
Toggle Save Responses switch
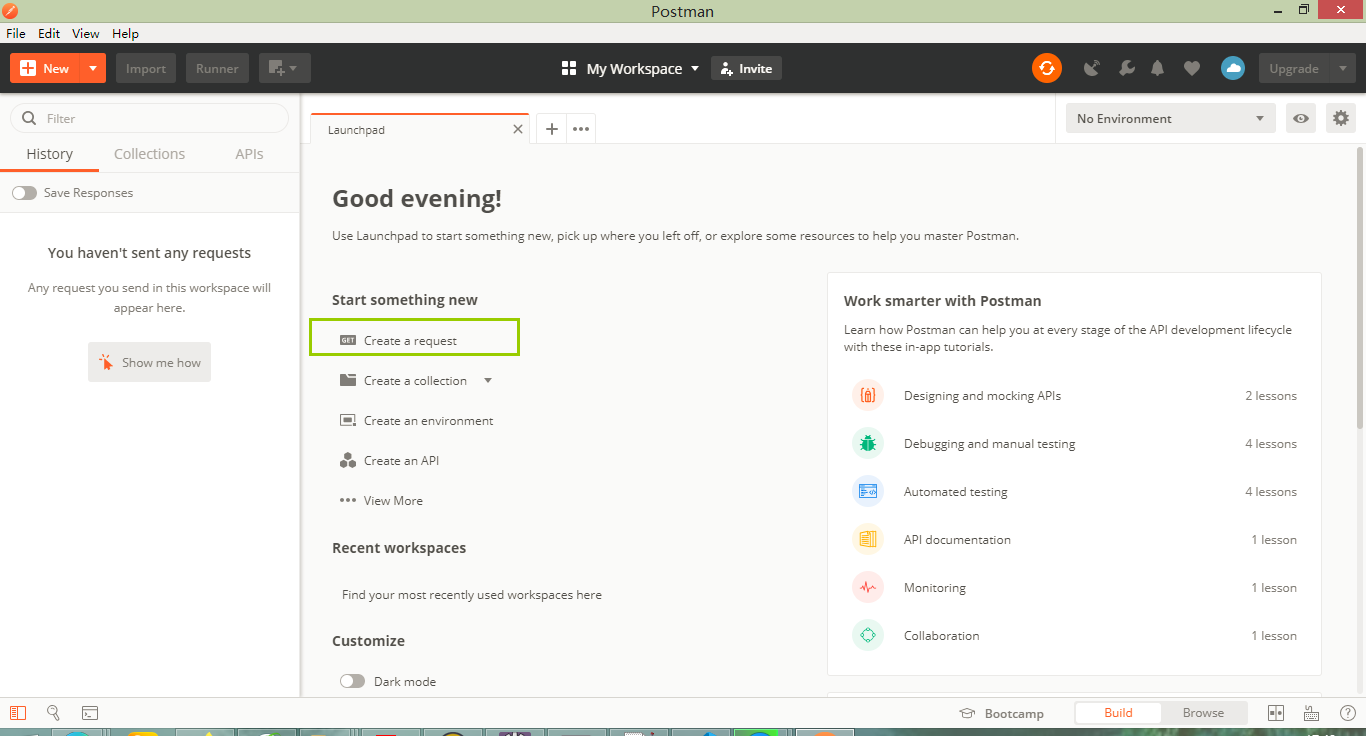pyautogui.click(x=24, y=192)
